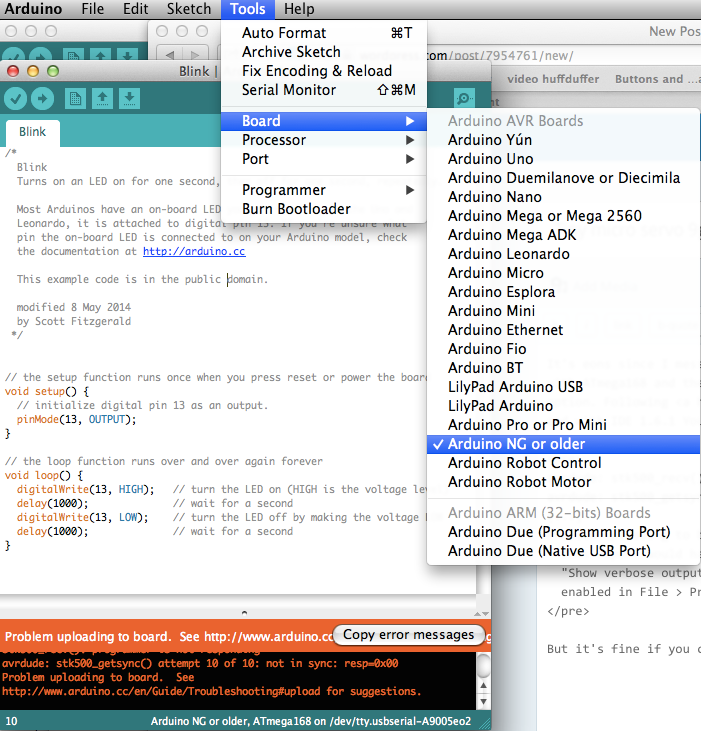
Task: Open the Edit menu
Action: coord(135,9)
